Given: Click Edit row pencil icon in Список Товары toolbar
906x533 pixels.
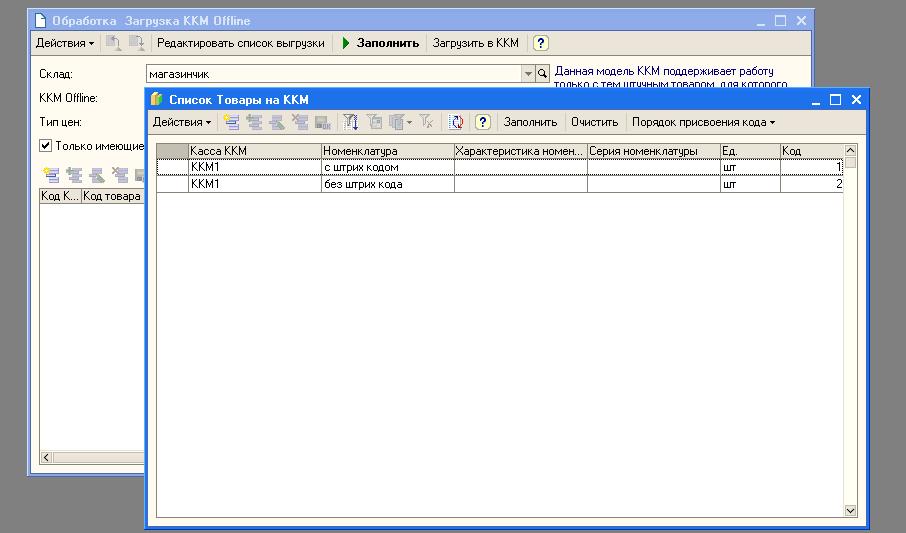Looking at the screenshot, I should tap(277, 122).
